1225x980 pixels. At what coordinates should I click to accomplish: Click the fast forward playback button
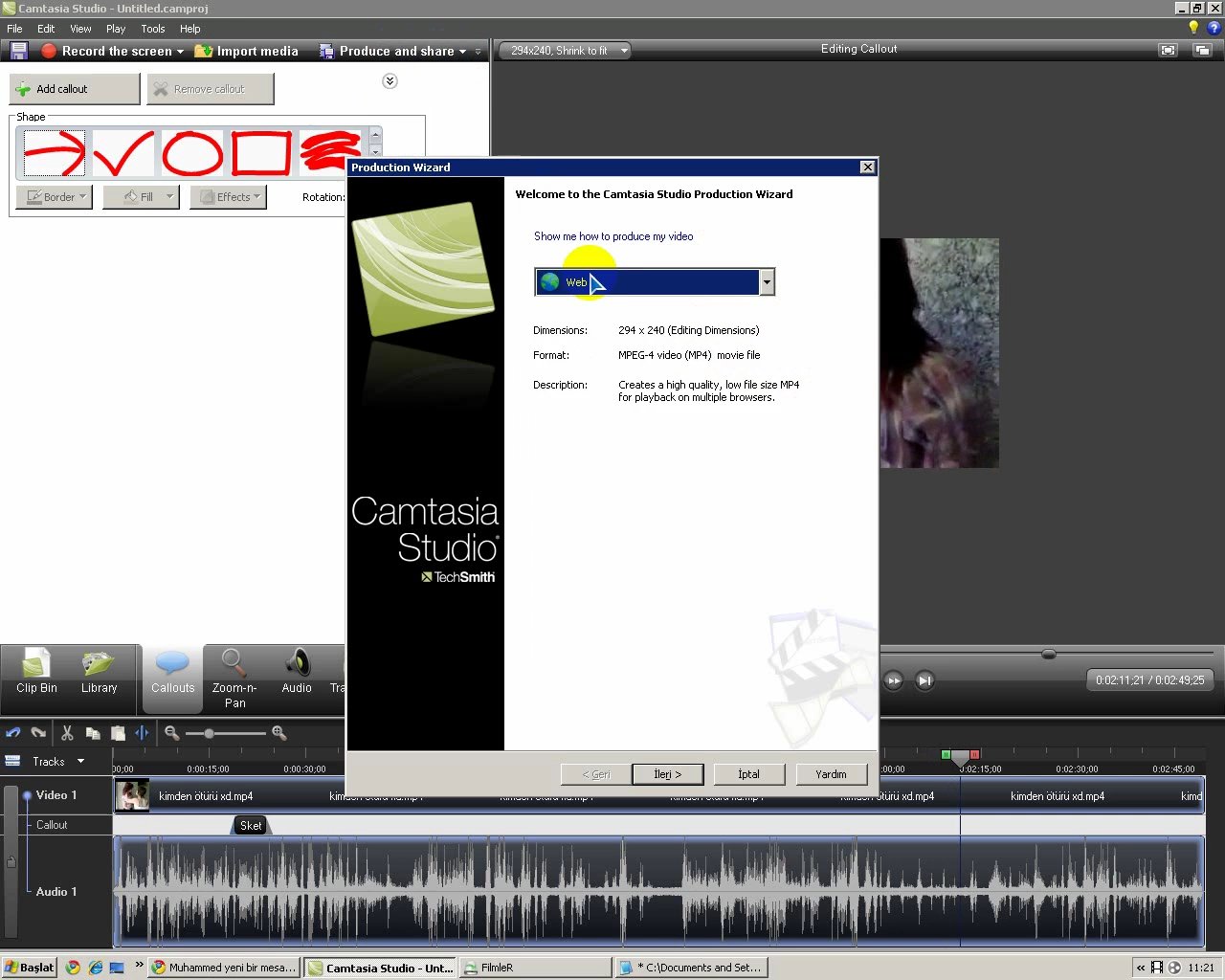[894, 681]
